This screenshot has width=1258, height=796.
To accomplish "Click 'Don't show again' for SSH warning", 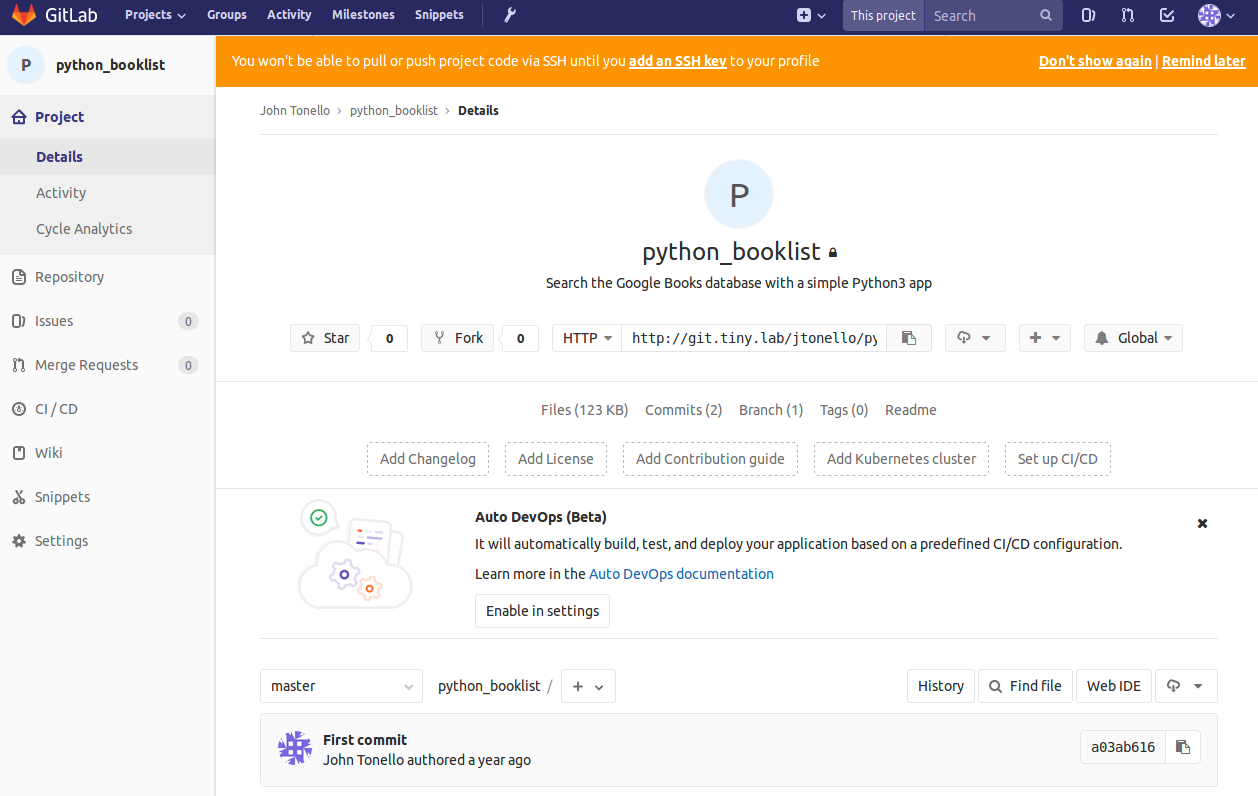I will [1095, 61].
